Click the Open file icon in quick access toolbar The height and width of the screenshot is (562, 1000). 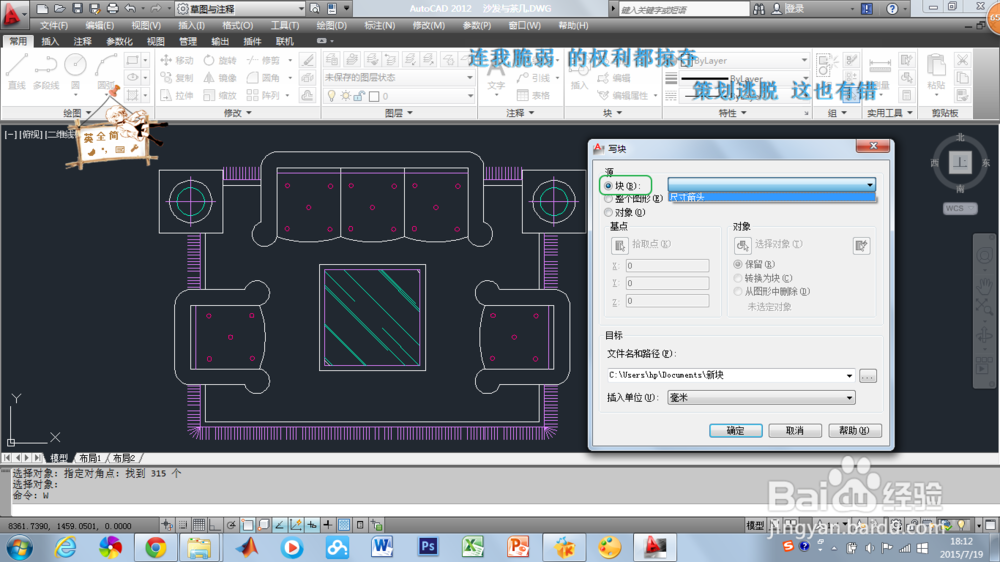pos(59,8)
